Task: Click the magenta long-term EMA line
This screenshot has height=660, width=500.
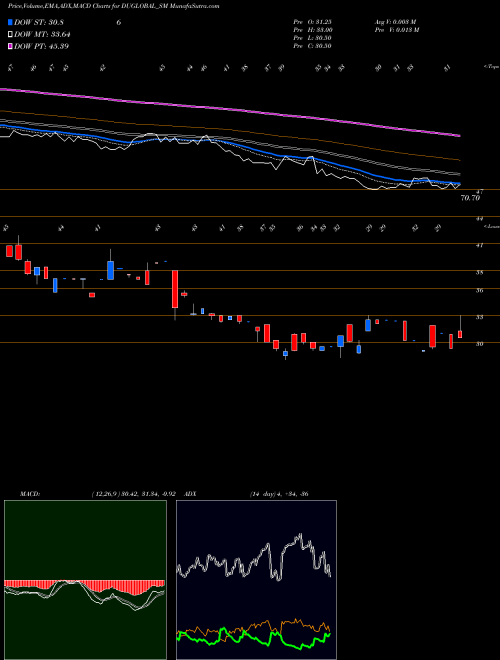Action: (x=230, y=110)
